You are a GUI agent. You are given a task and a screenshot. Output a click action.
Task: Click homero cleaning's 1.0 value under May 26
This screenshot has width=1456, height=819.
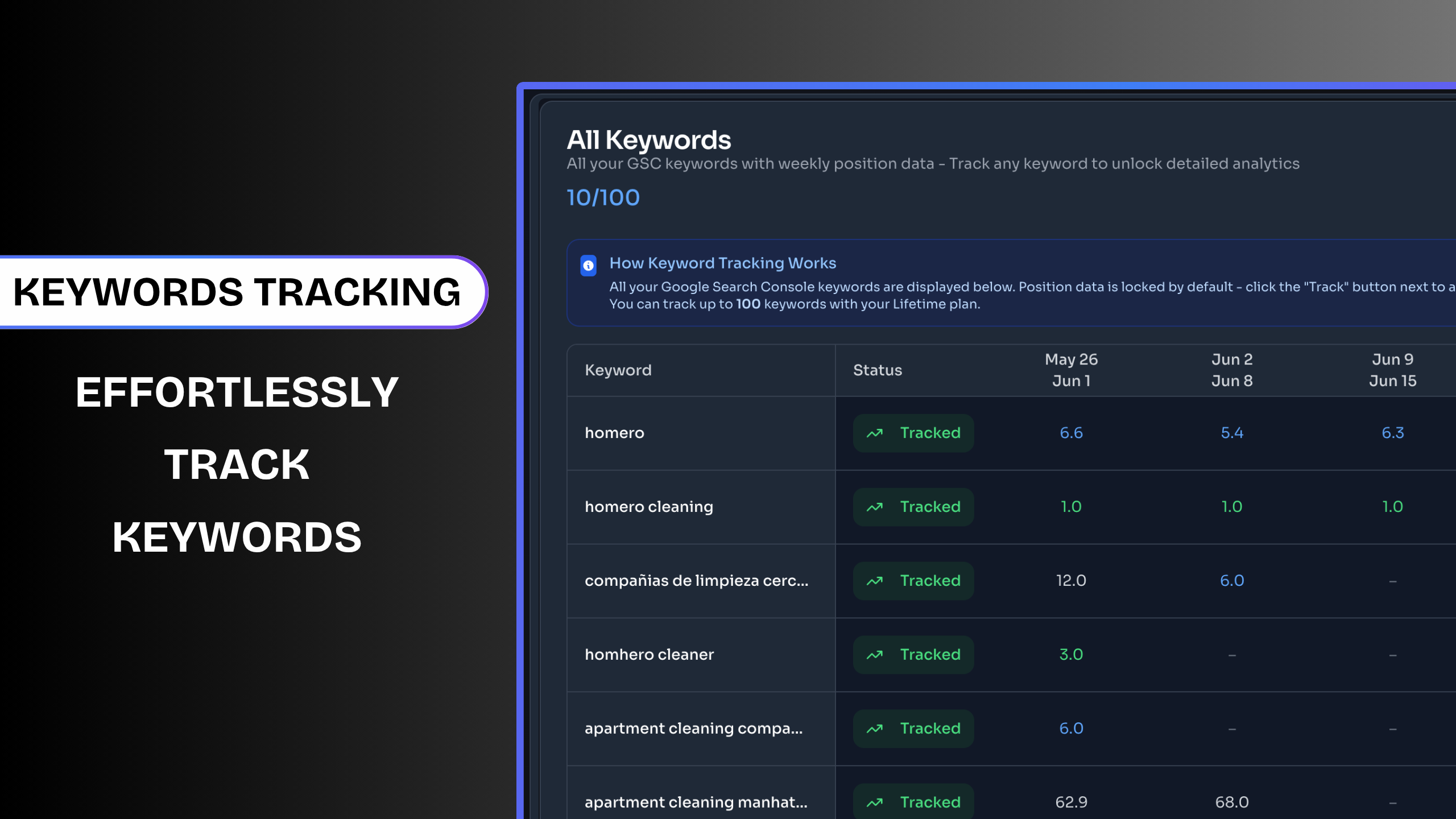pyautogui.click(x=1071, y=507)
